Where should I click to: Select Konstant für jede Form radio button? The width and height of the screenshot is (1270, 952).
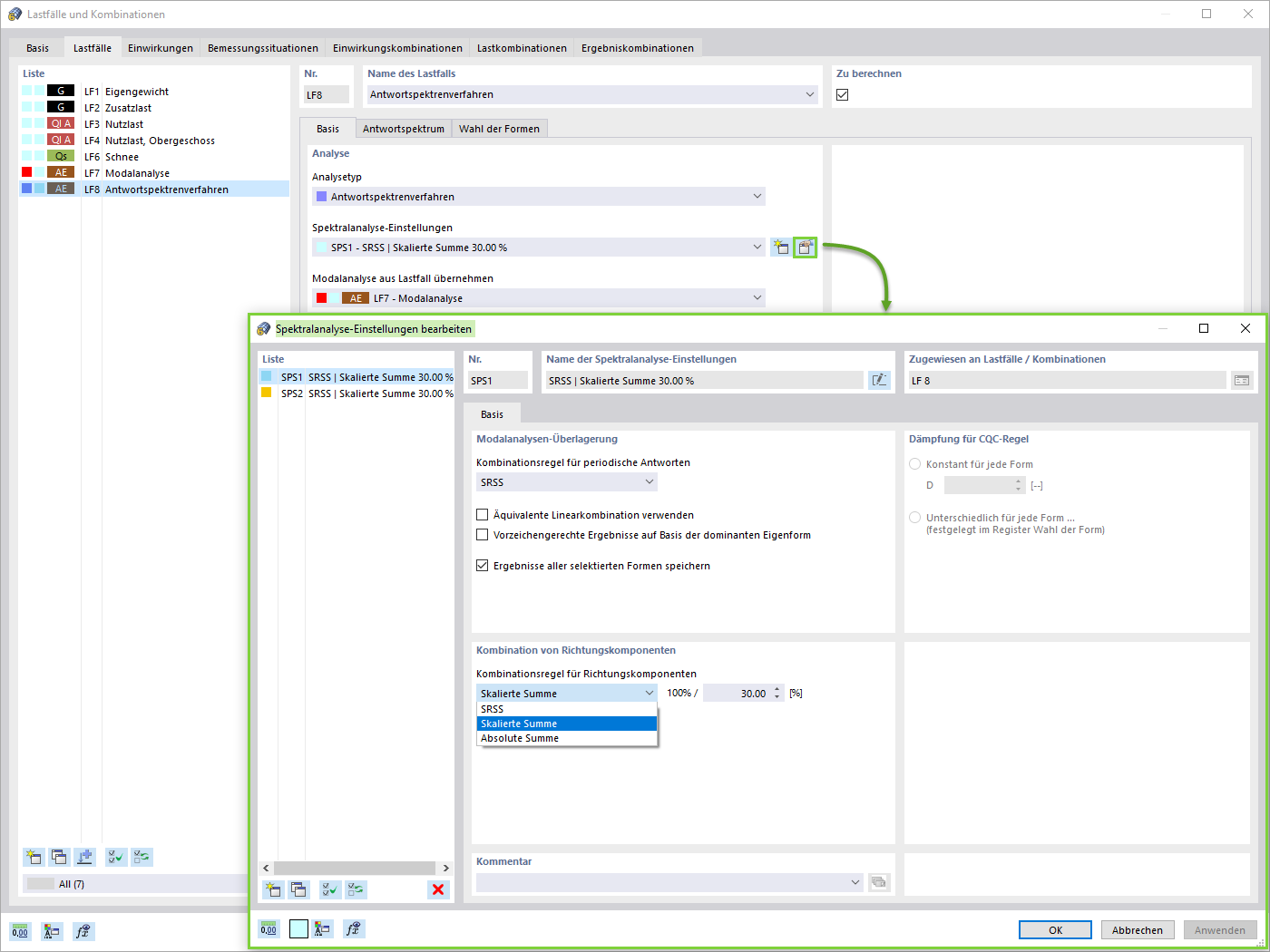point(915,464)
